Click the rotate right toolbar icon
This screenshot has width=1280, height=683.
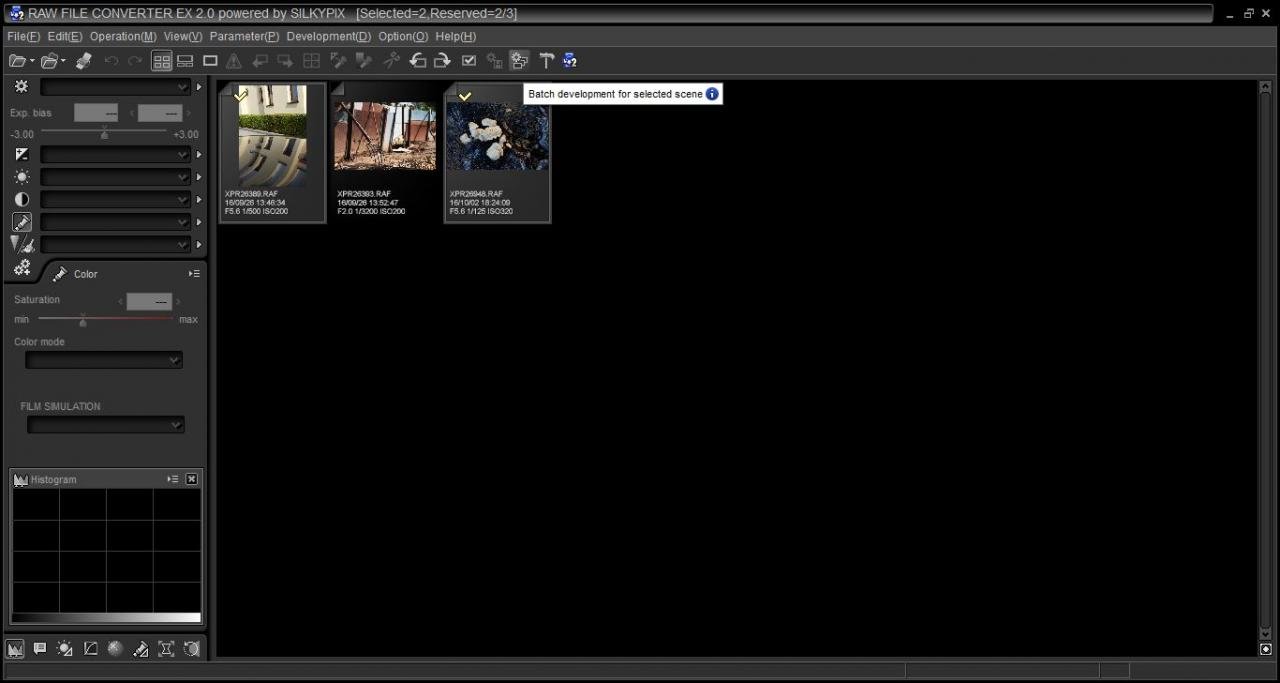(x=441, y=61)
